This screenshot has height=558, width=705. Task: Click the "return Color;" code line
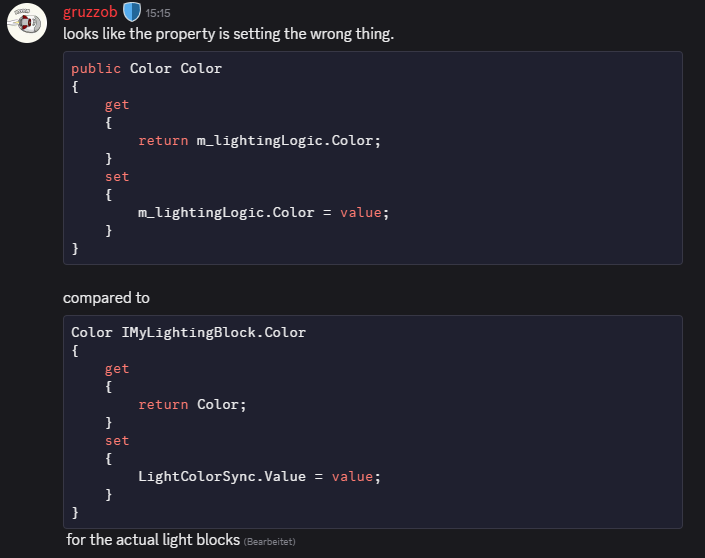(x=192, y=404)
